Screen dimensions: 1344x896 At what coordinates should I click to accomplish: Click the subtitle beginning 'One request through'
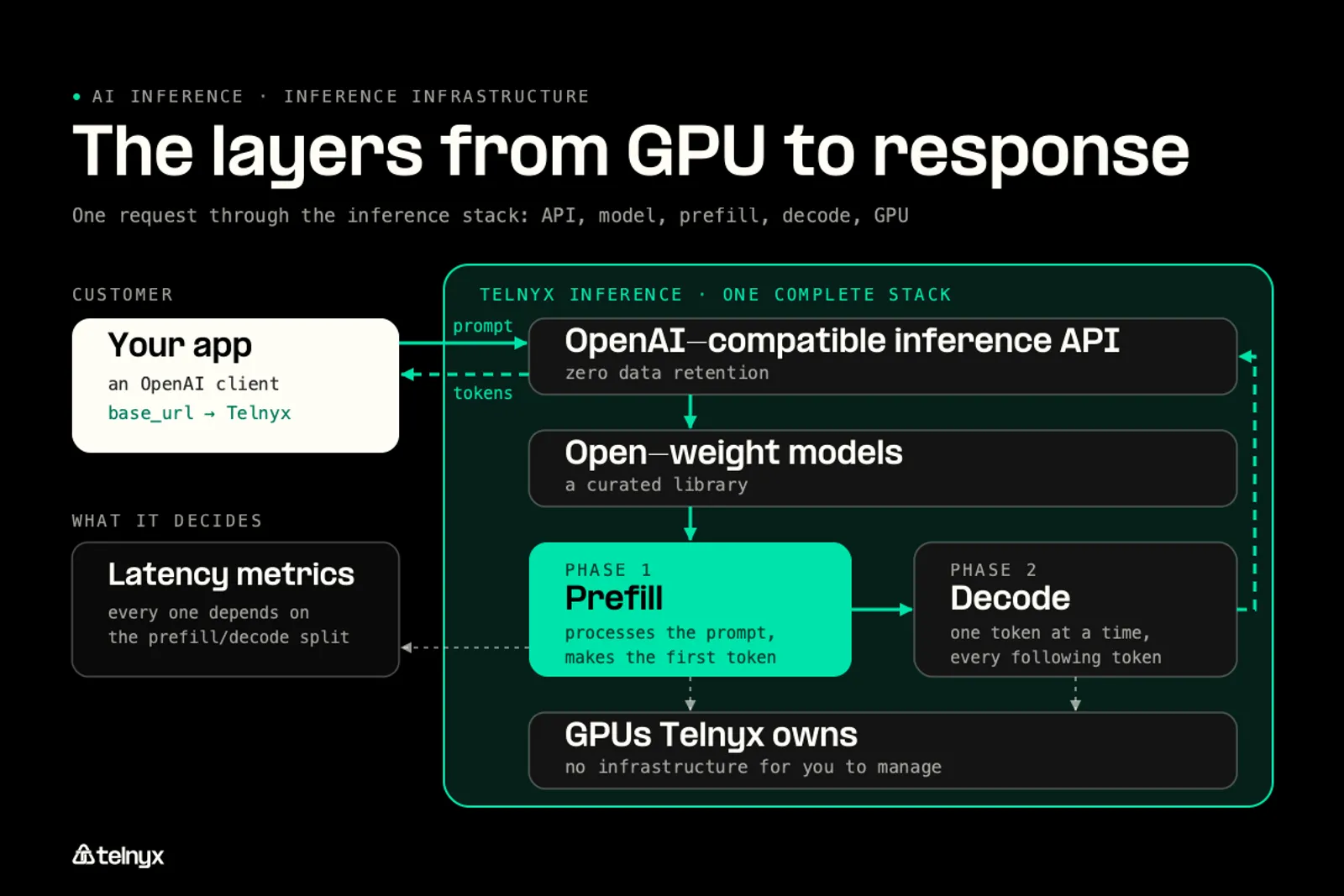coord(491,216)
